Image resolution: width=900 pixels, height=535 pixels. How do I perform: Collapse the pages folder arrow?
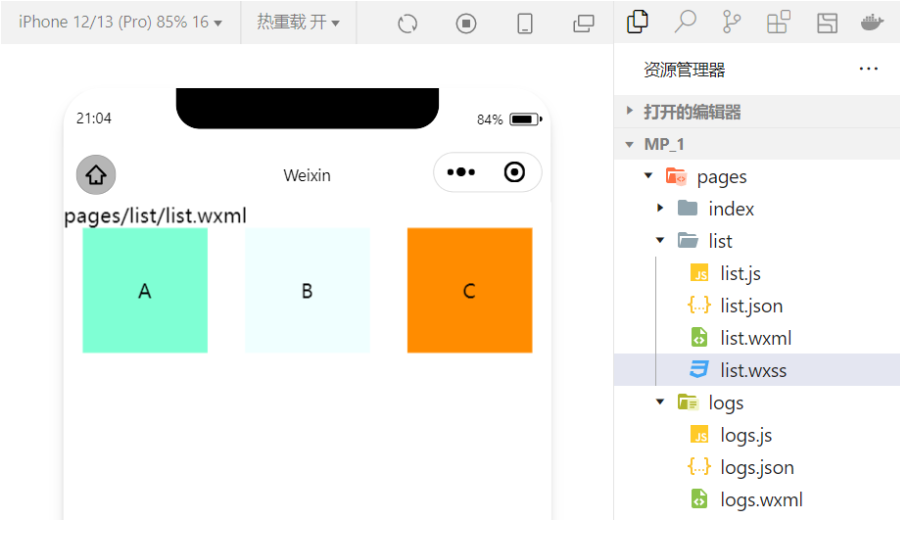(649, 176)
